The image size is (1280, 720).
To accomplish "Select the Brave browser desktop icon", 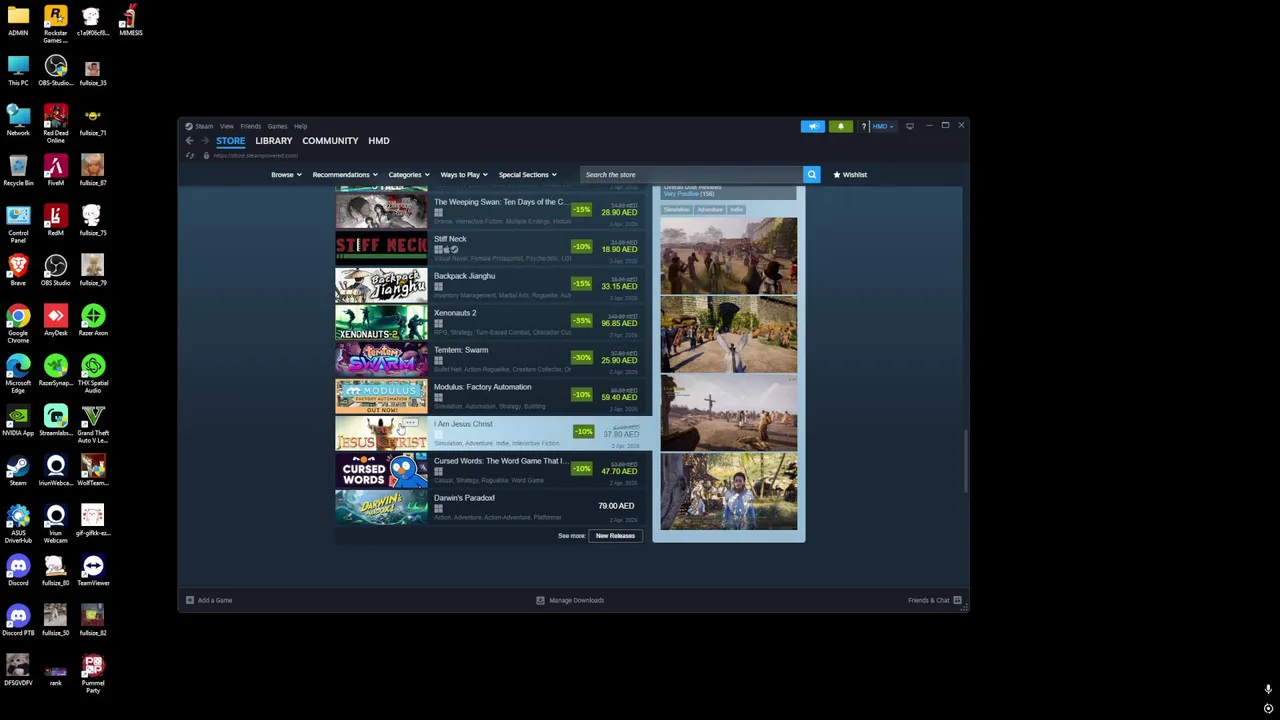I will coord(18,271).
